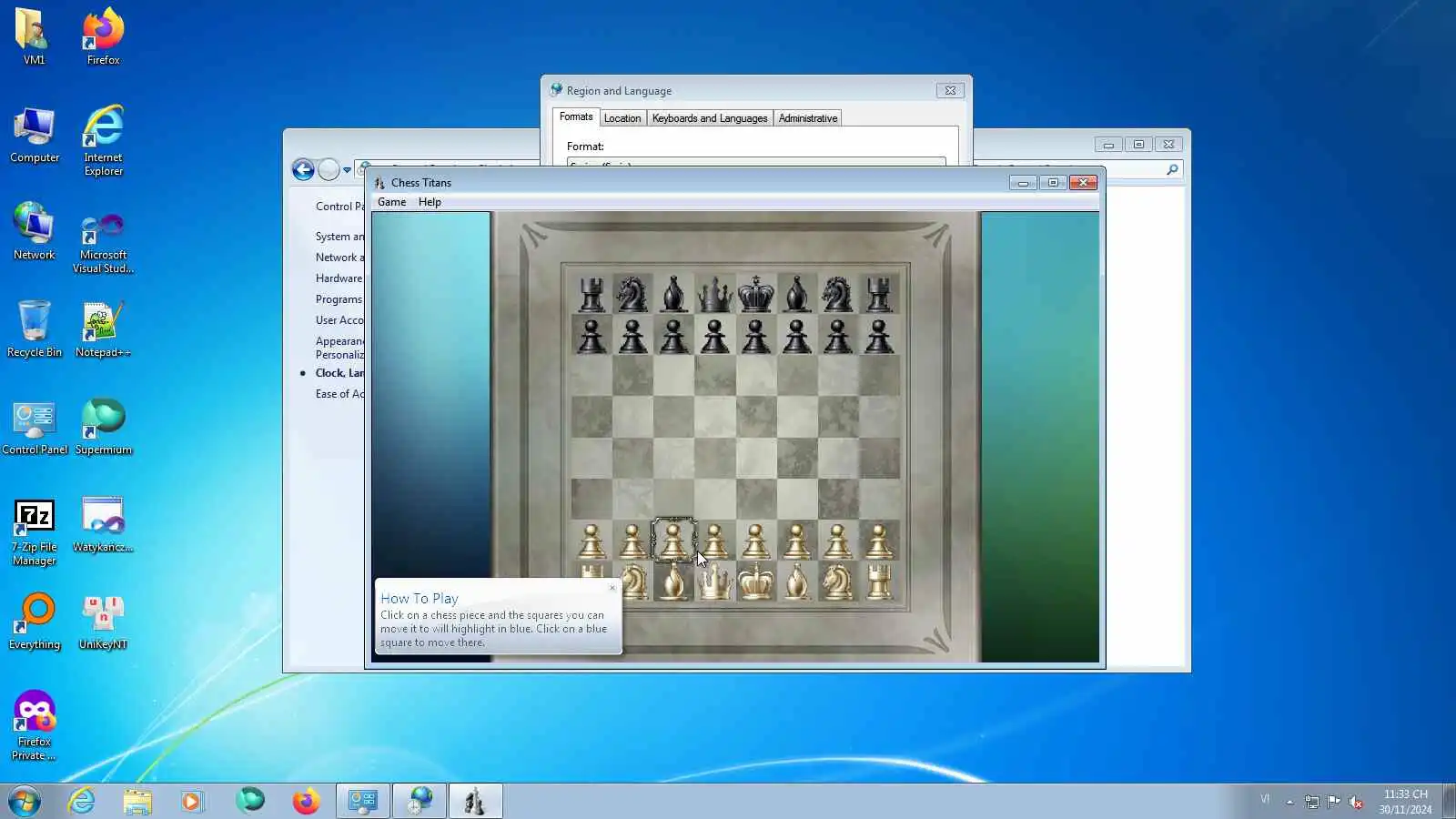Open the taskbar clock showing 11:33 CH
Image resolution: width=1456 pixels, height=819 pixels.
point(1405,802)
